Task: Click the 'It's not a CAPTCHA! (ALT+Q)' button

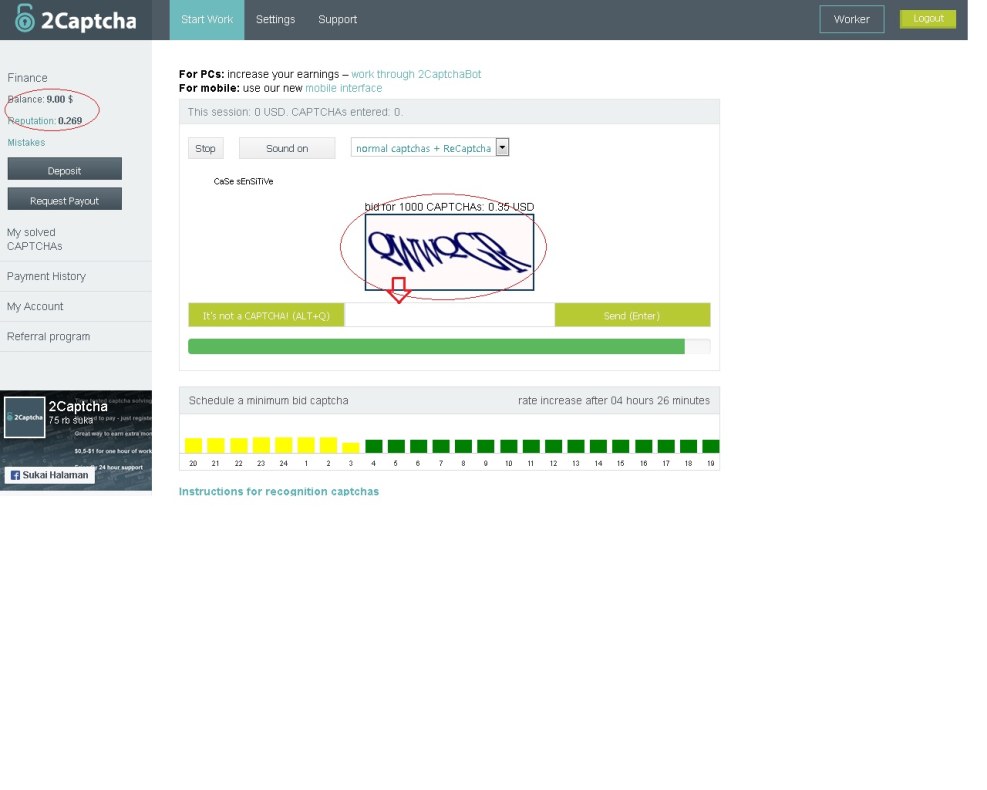Action: [x=263, y=314]
